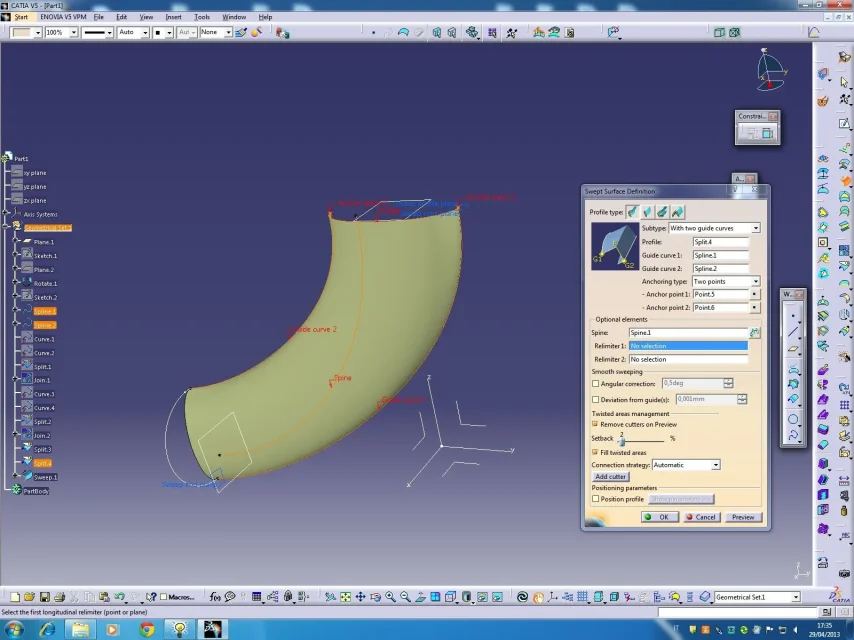The height and width of the screenshot is (640, 854).
Task: Click the Select arrow tool in right toolbar
Action: click(x=844, y=82)
